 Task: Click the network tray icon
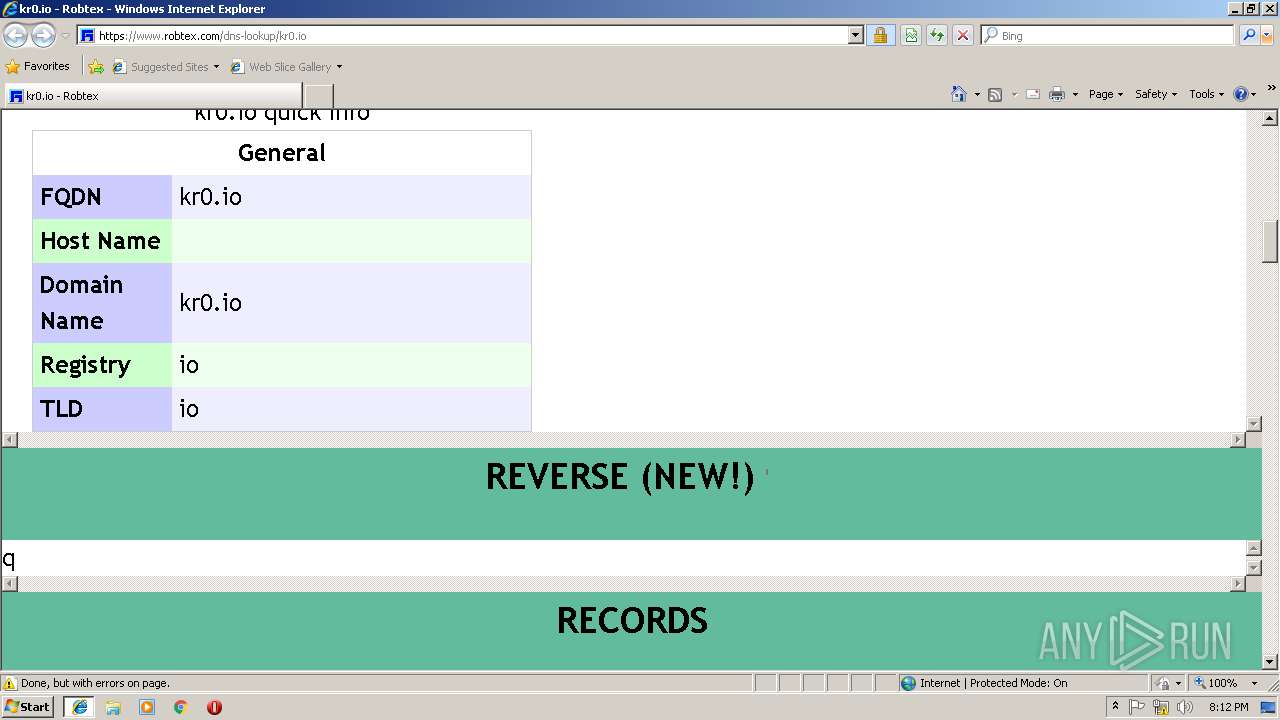pos(1161,707)
